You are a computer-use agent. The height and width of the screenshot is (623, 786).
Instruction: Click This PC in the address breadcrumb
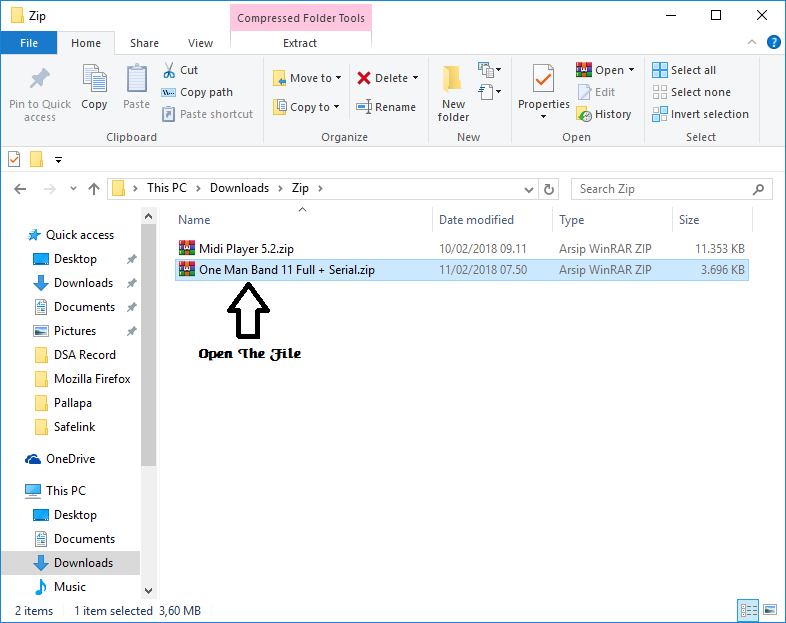click(x=167, y=188)
